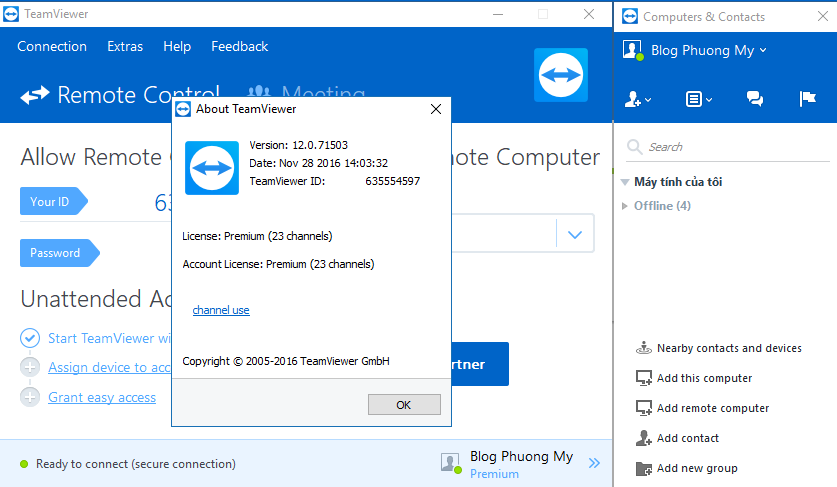Click the License Premium (23 channels) line

coord(257,236)
